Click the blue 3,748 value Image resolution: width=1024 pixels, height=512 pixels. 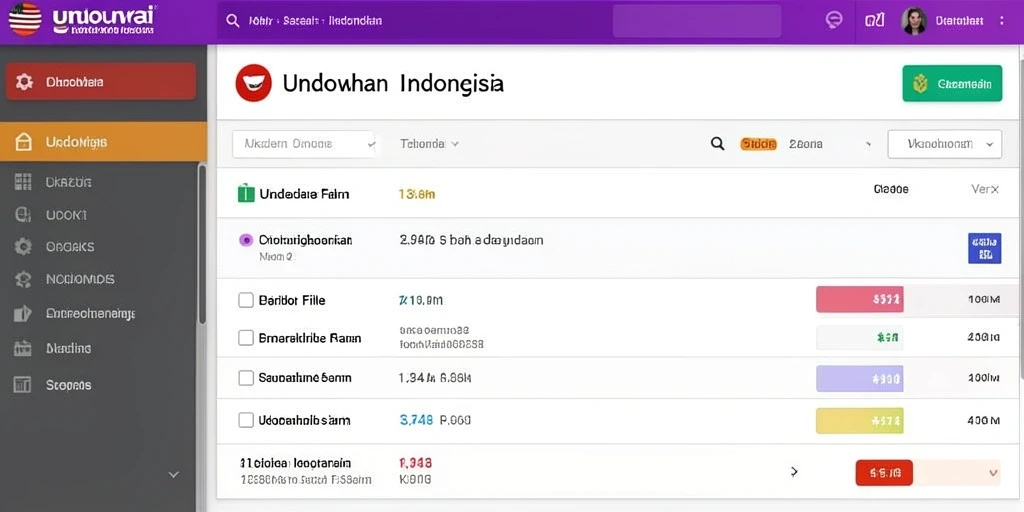point(416,421)
